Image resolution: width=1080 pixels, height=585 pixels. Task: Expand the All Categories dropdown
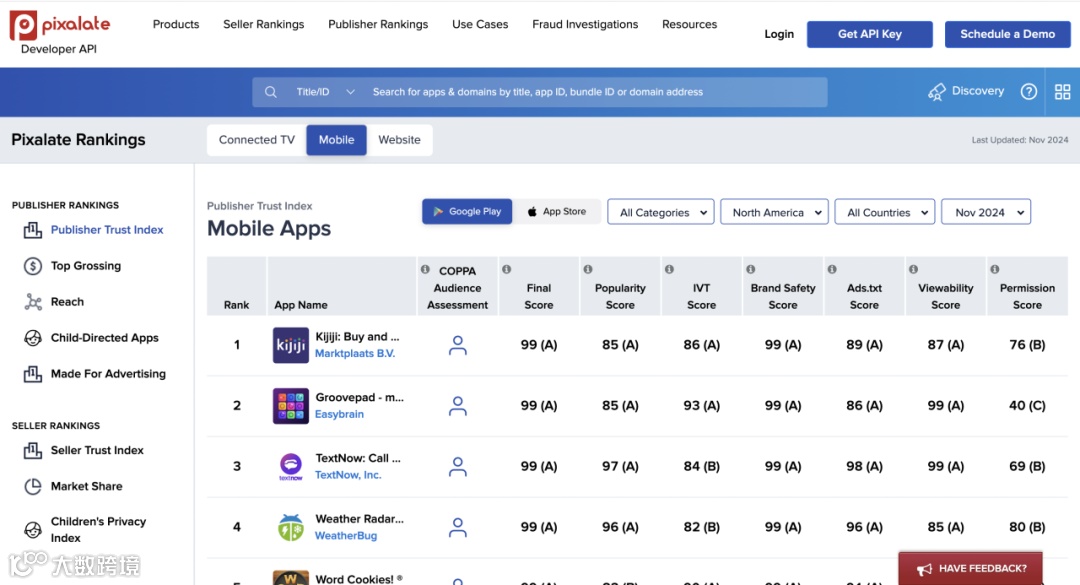tap(660, 212)
